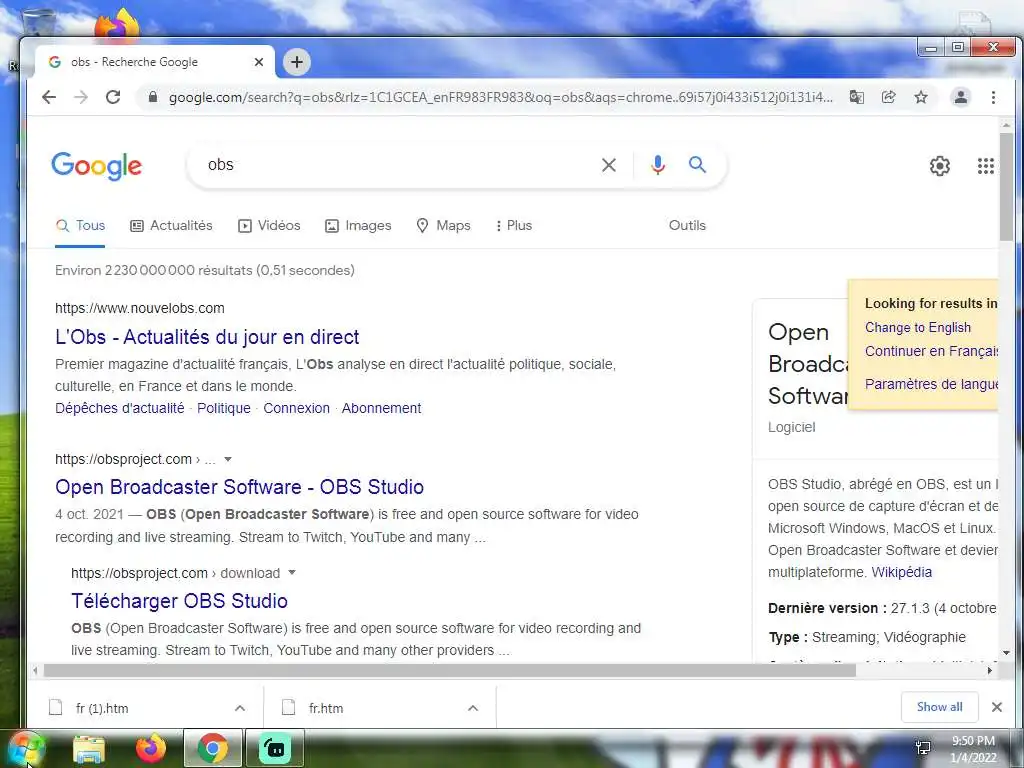Open the Abonnement sitelink
Viewport: 1024px width, 768px height.
(x=381, y=408)
